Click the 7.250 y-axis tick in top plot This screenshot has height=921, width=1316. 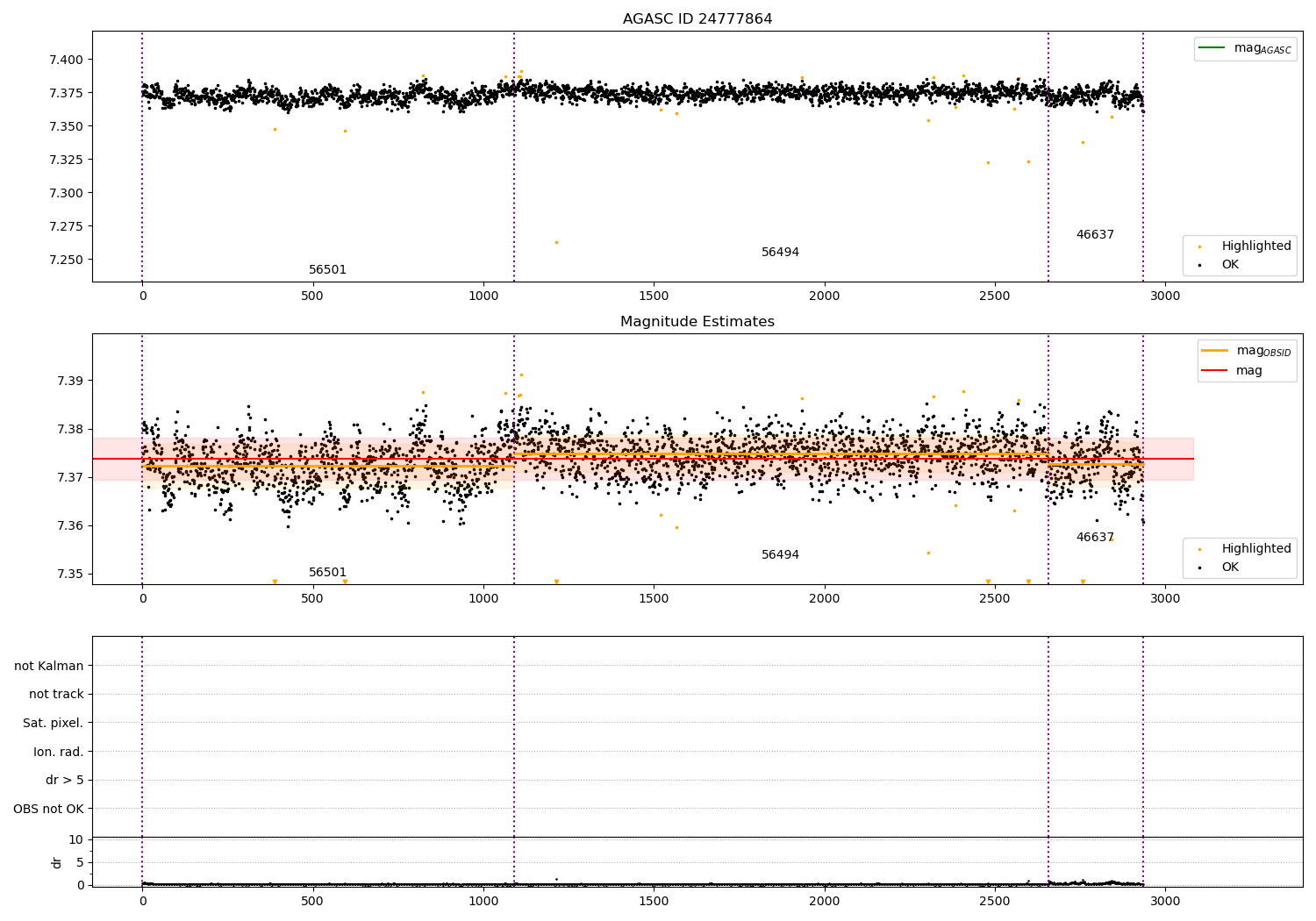[x=67, y=260]
